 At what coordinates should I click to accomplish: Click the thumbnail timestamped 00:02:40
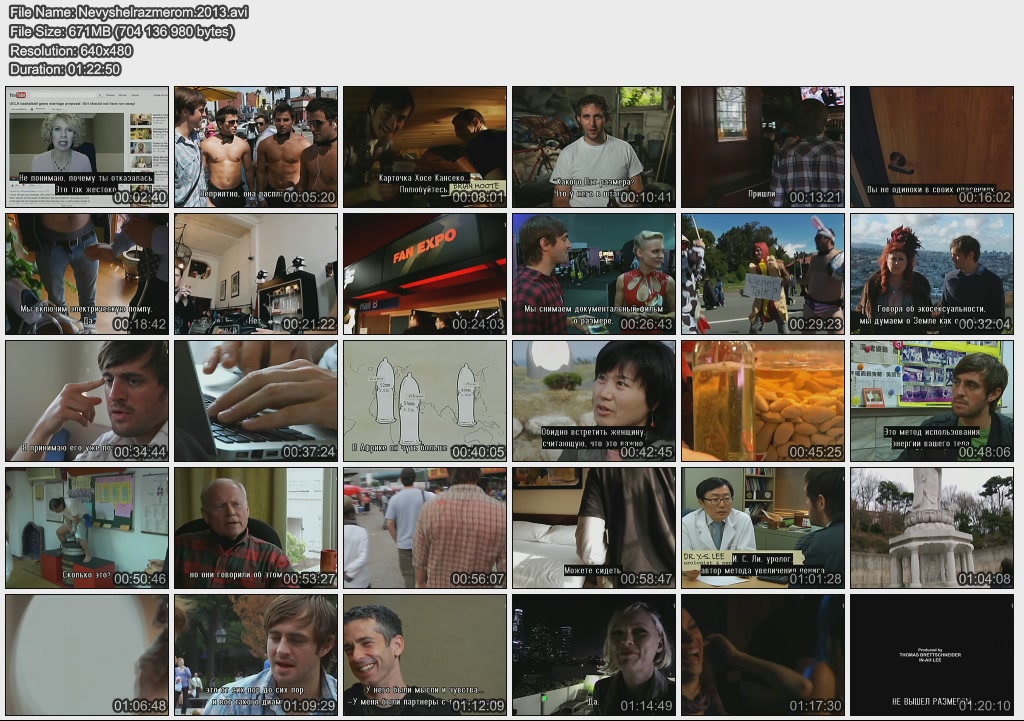(x=87, y=147)
